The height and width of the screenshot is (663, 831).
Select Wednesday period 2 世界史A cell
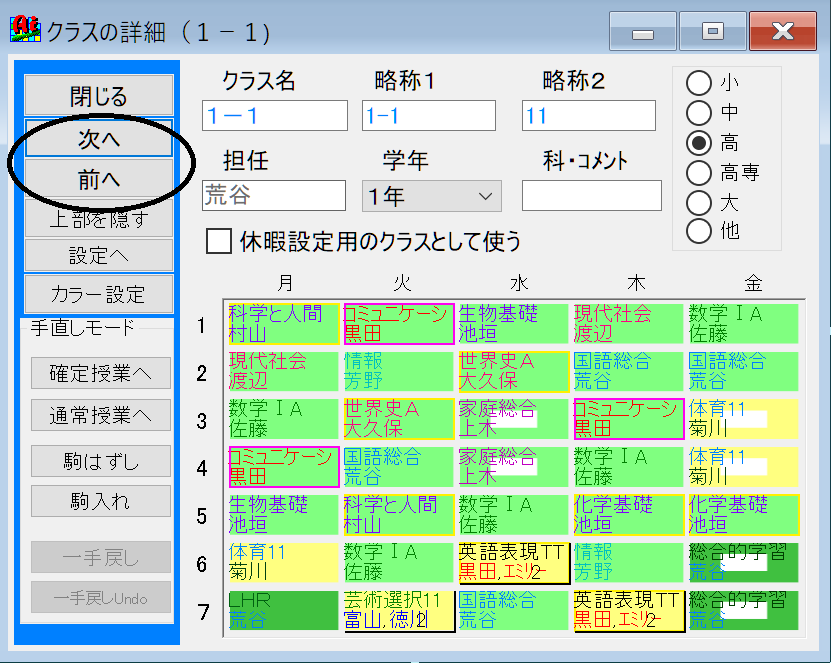pos(514,372)
